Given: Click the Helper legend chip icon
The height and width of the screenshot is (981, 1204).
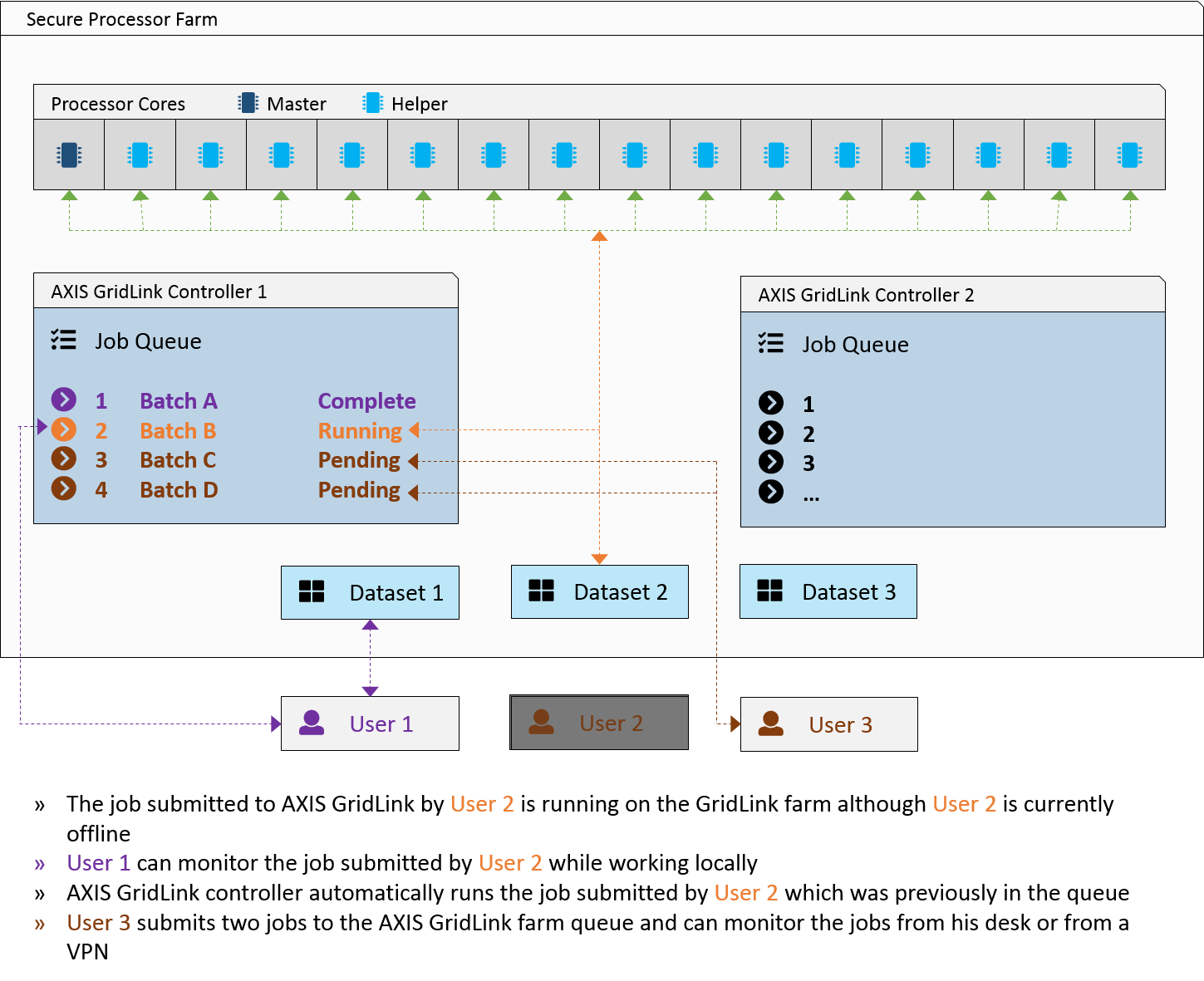Looking at the screenshot, I should [x=373, y=103].
